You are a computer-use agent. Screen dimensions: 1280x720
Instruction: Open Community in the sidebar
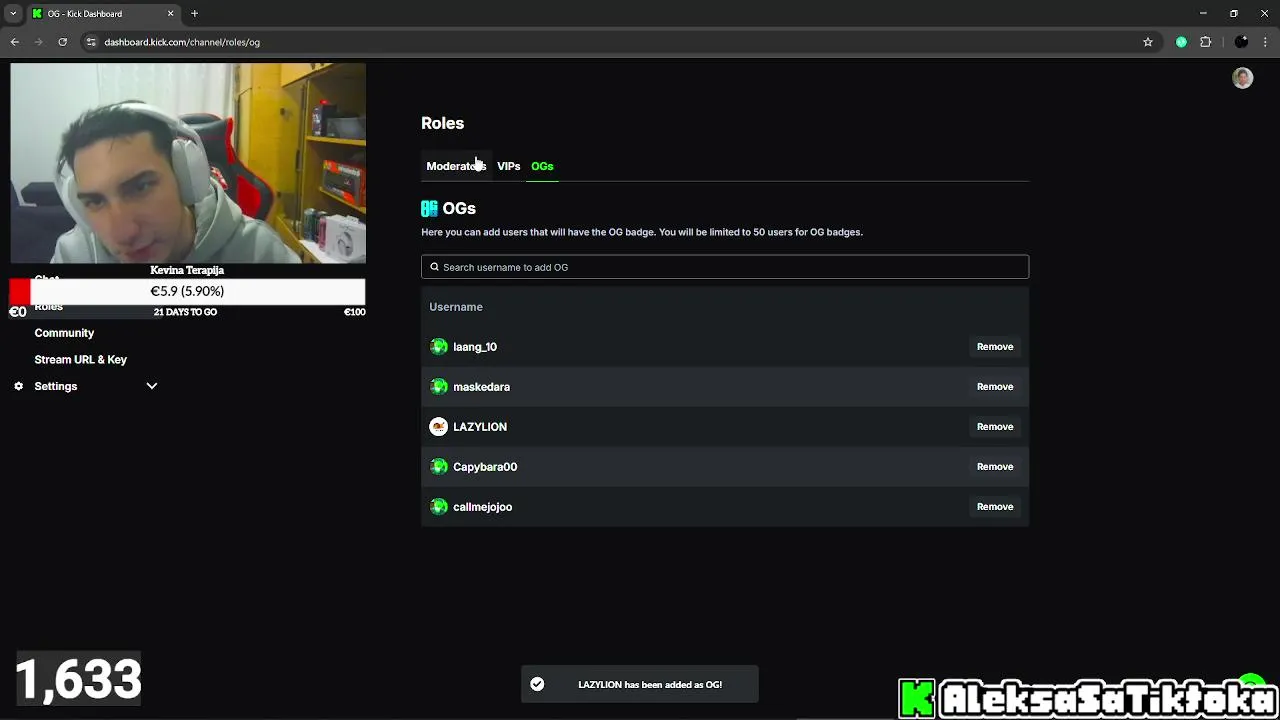pos(64,333)
